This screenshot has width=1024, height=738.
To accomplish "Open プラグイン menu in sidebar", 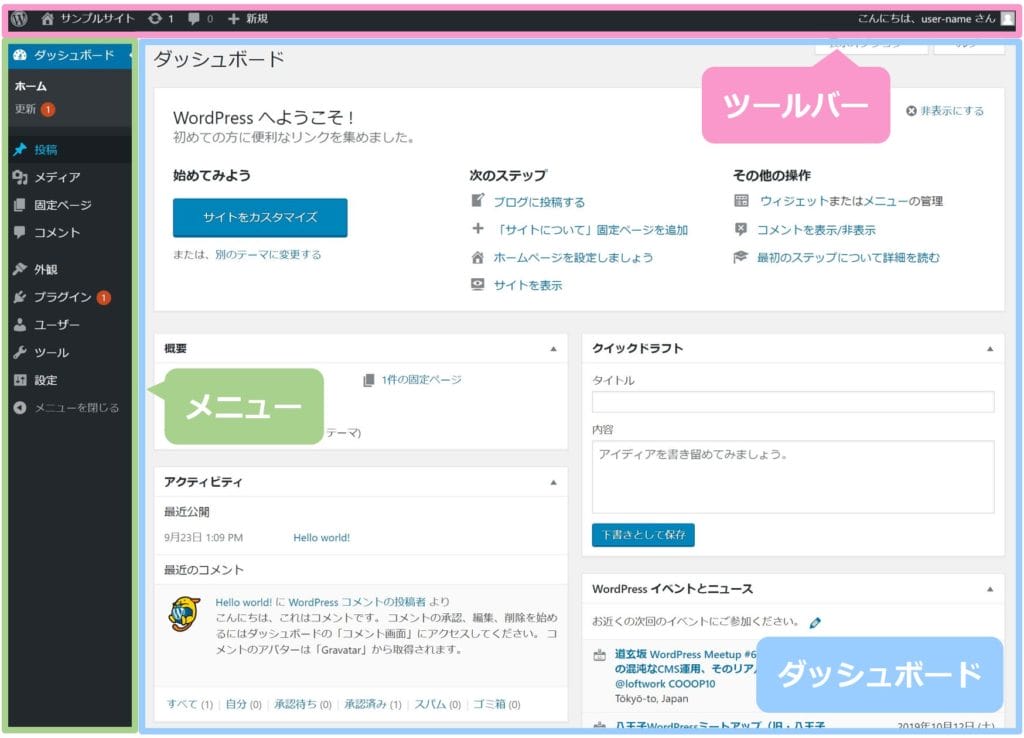I will (62, 297).
